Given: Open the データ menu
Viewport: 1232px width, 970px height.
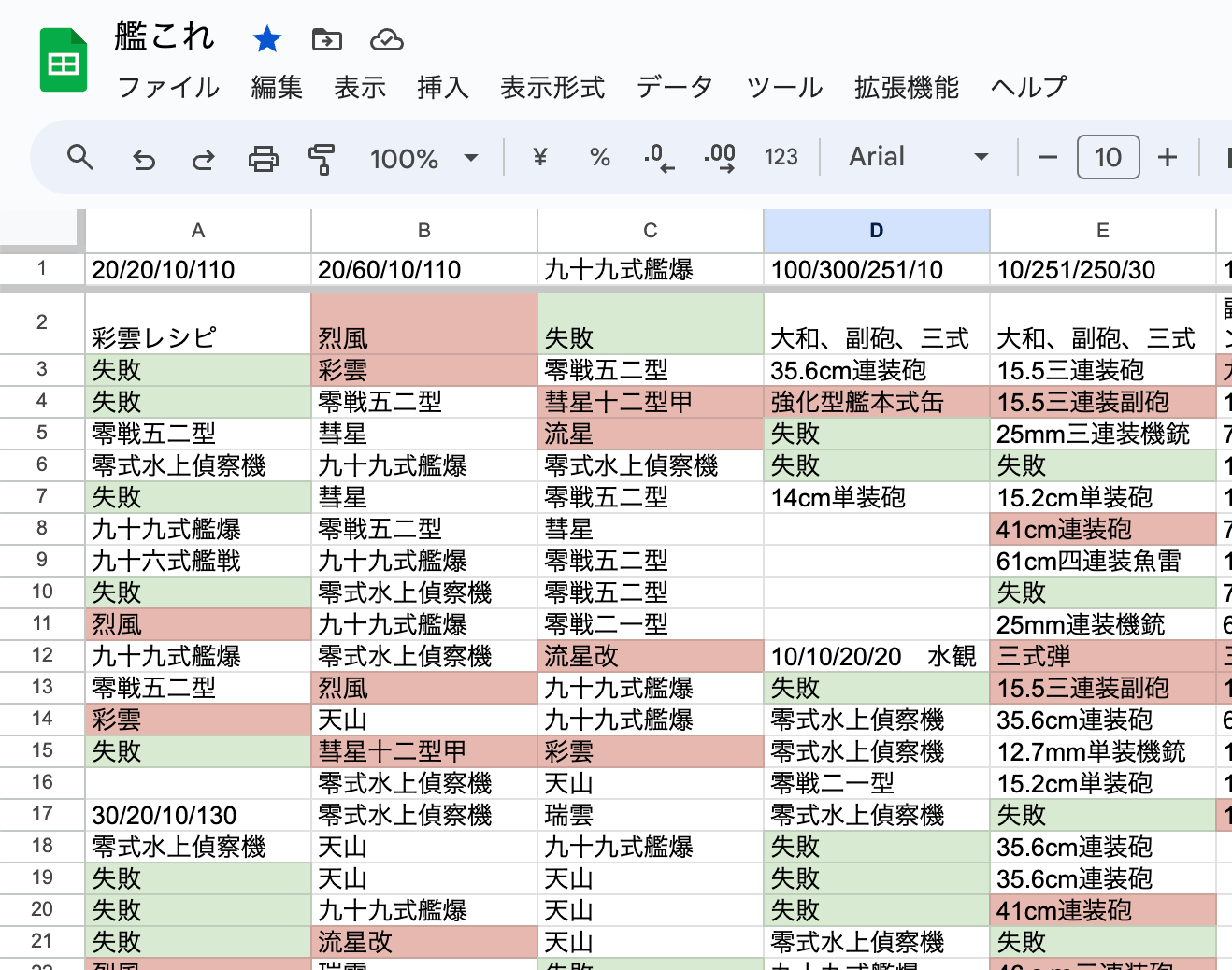Looking at the screenshot, I should [x=675, y=87].
